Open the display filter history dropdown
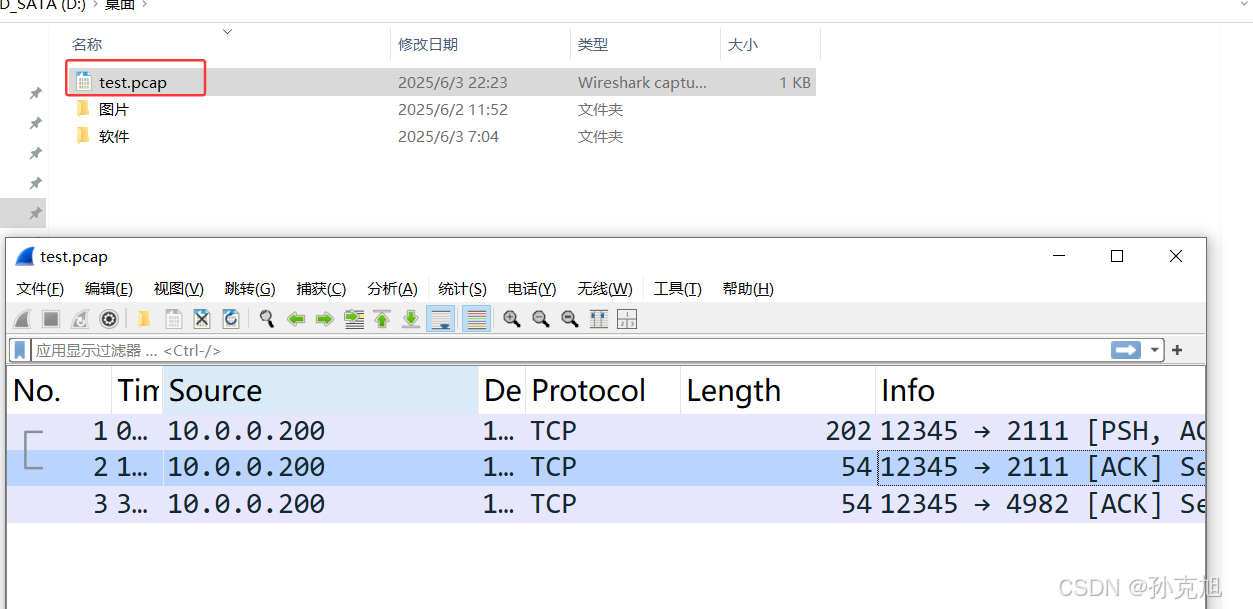The height and width of the screenshot is (609, 1253). [x=1155, y=351]
